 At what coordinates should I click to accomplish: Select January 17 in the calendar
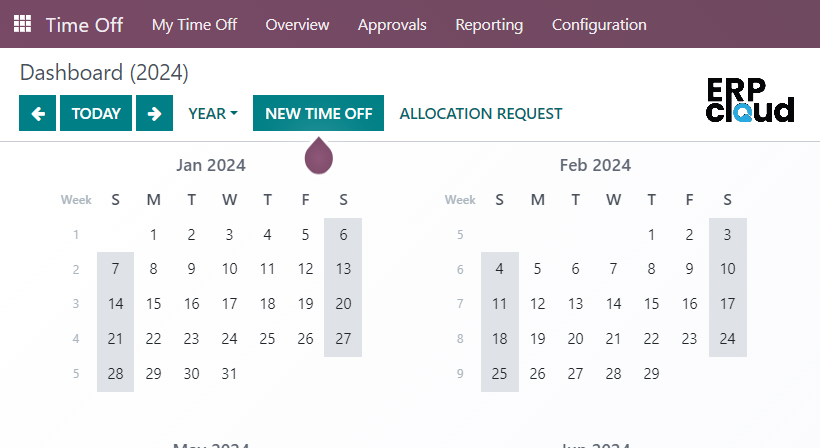pos(229,304)
